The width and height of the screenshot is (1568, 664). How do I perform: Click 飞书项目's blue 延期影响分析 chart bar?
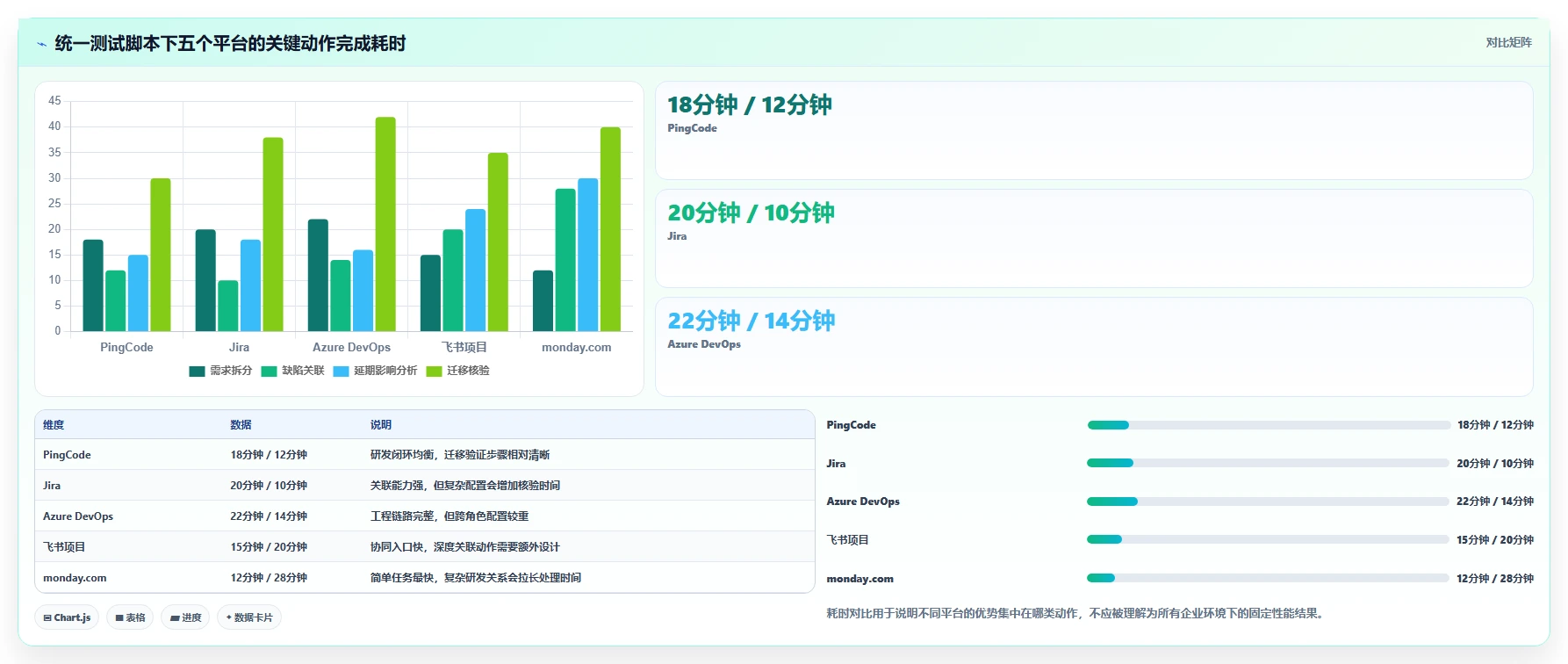pos(475,270)
